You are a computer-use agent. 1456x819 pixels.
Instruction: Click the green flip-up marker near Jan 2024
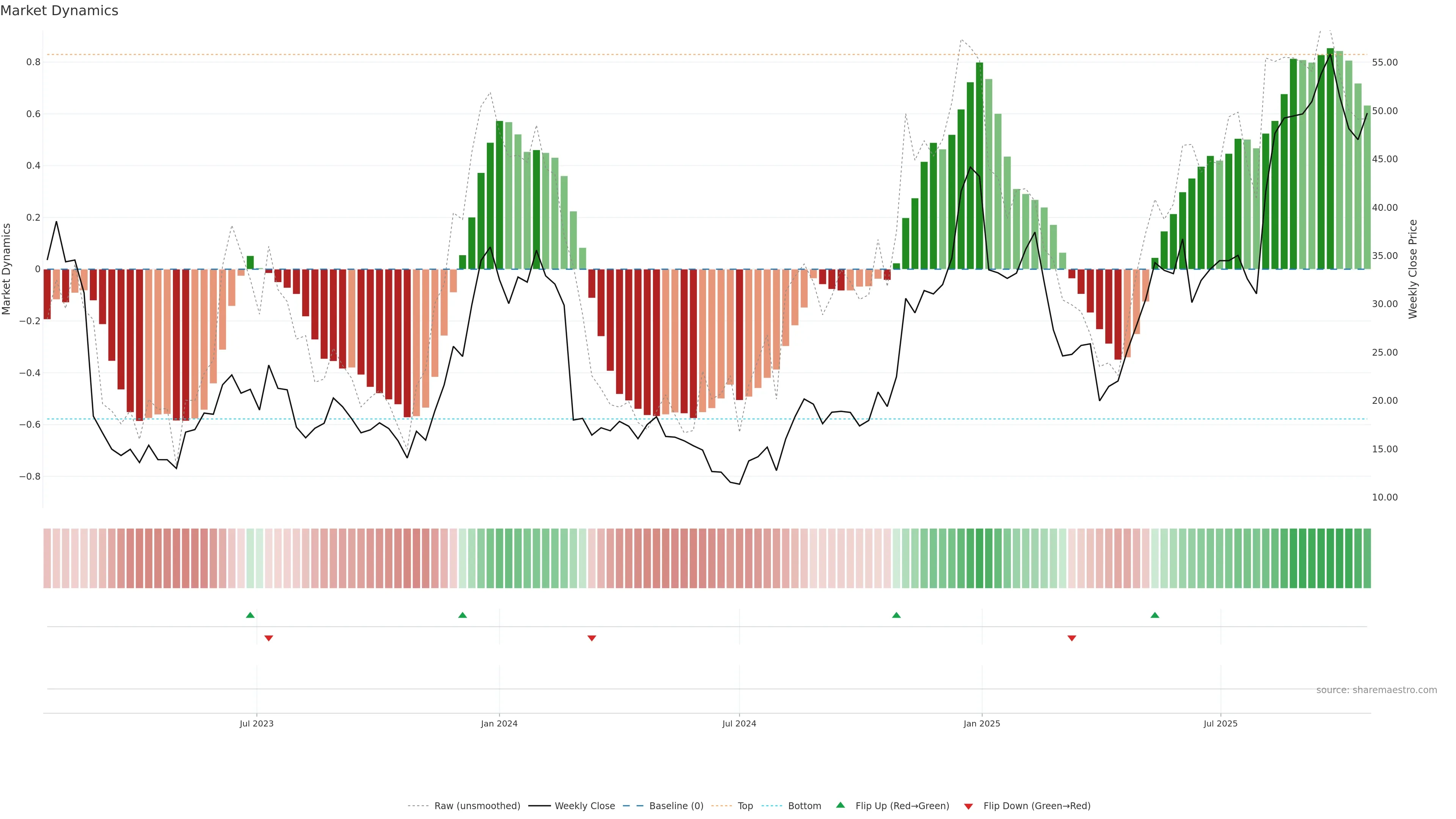(x=462, y=615)
